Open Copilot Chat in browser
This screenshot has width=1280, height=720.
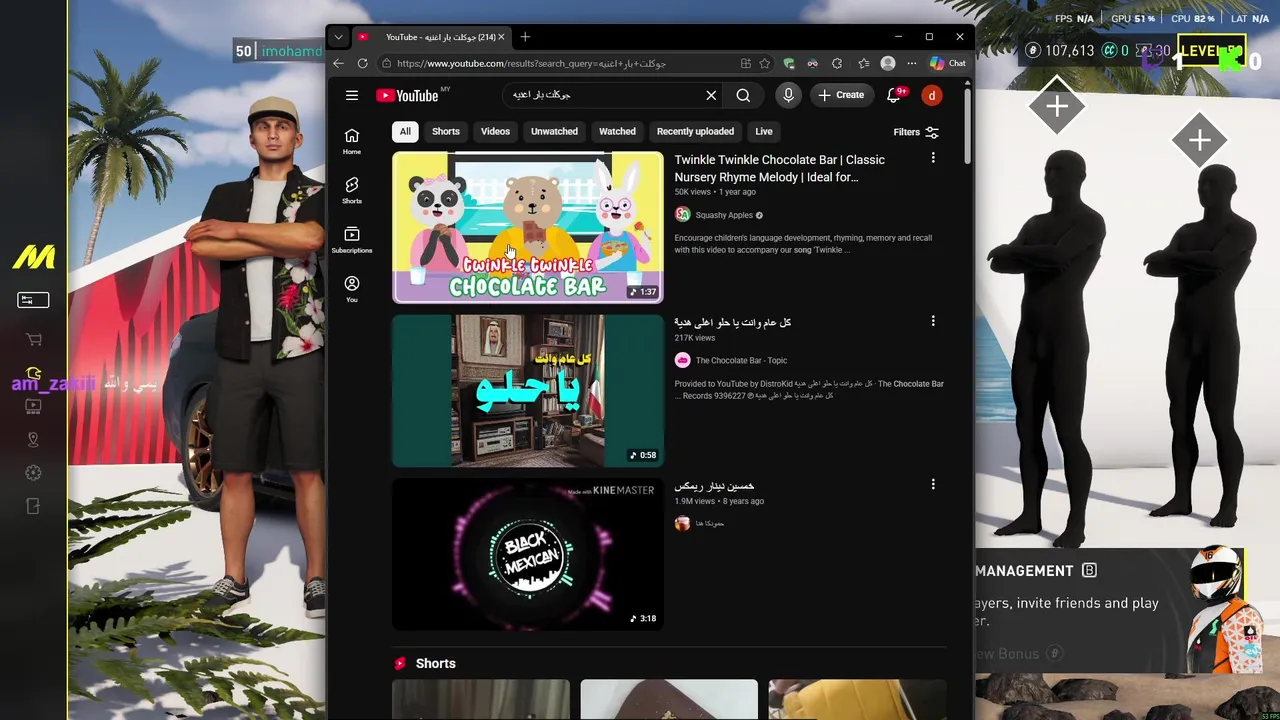[947, 63]
